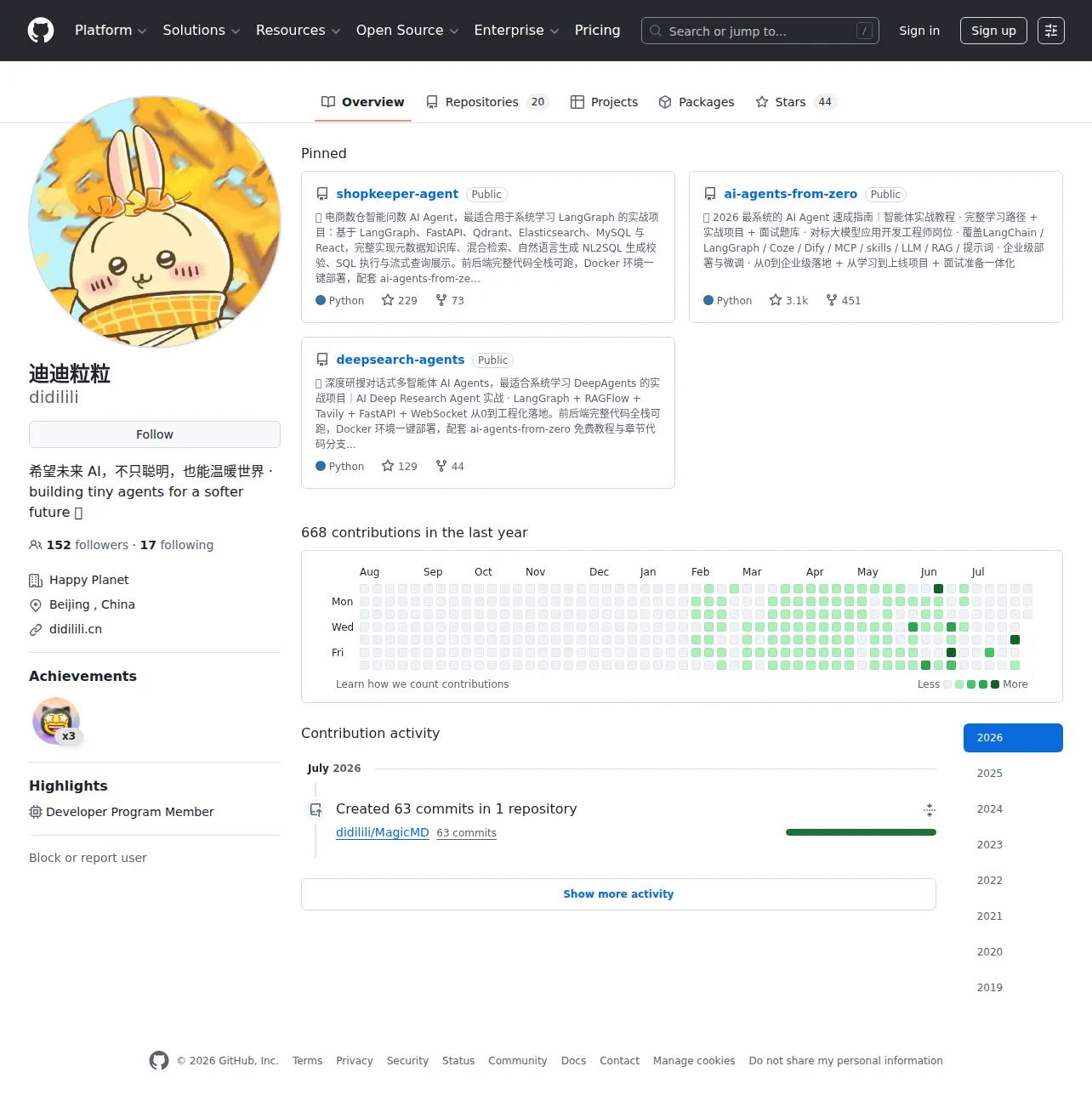Image resolution: width=1092 pixels, height=1106 pixels.
Task: Open the deepsearch-agents repository
Action: 401,360
